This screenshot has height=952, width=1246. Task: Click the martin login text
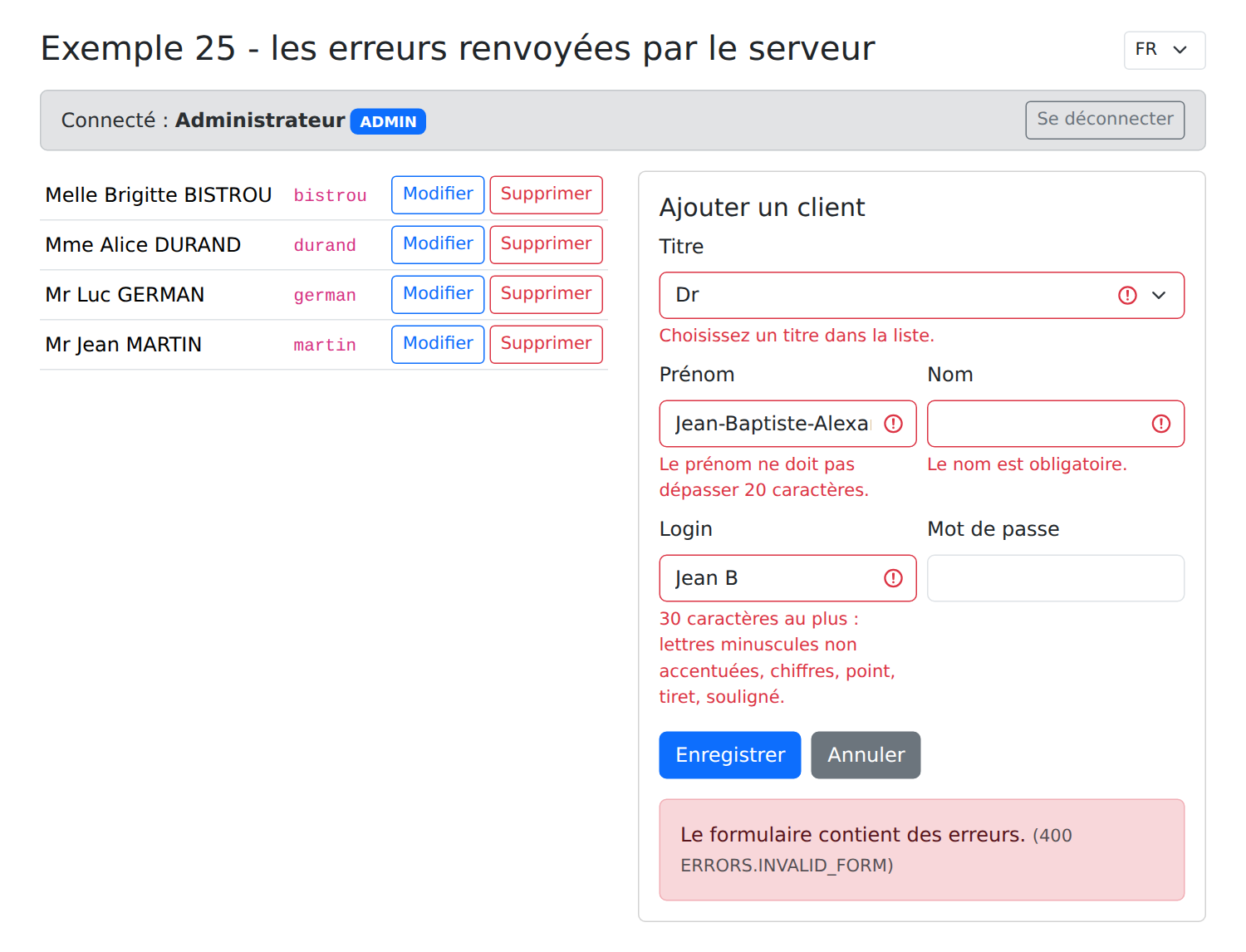point(325,345)
